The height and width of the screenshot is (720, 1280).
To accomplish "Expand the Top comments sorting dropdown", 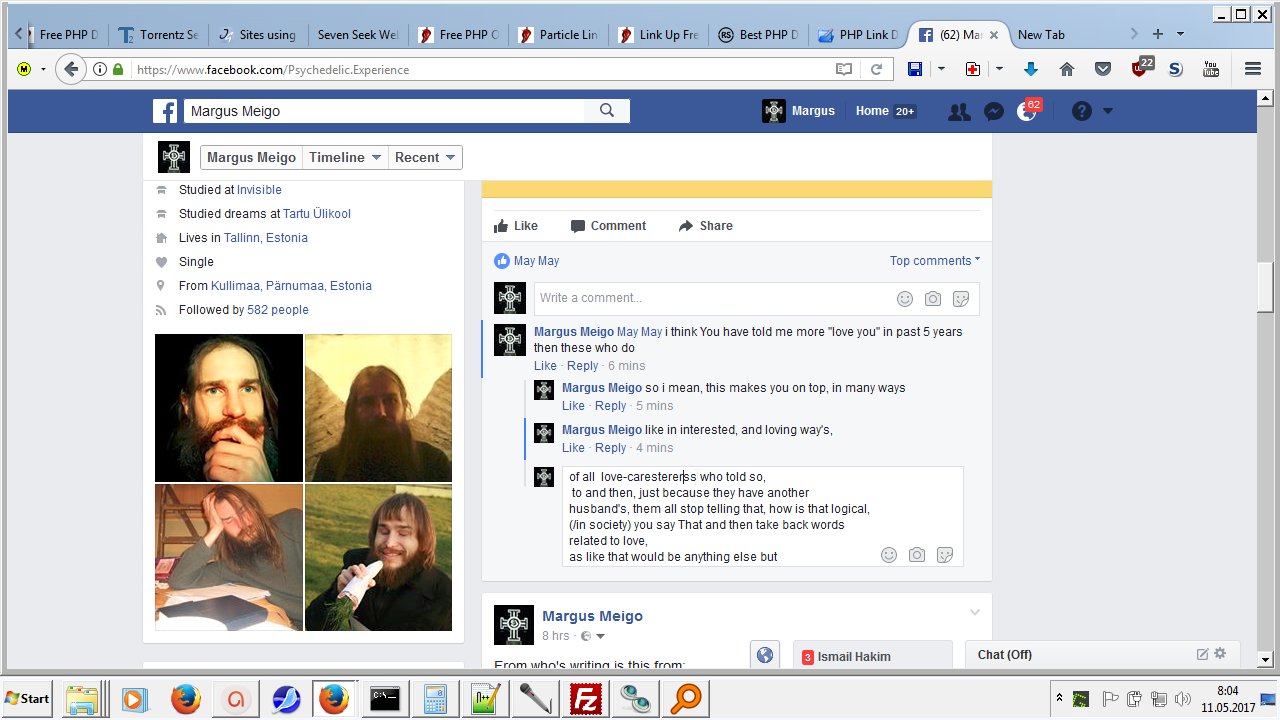I will (935, 261).
